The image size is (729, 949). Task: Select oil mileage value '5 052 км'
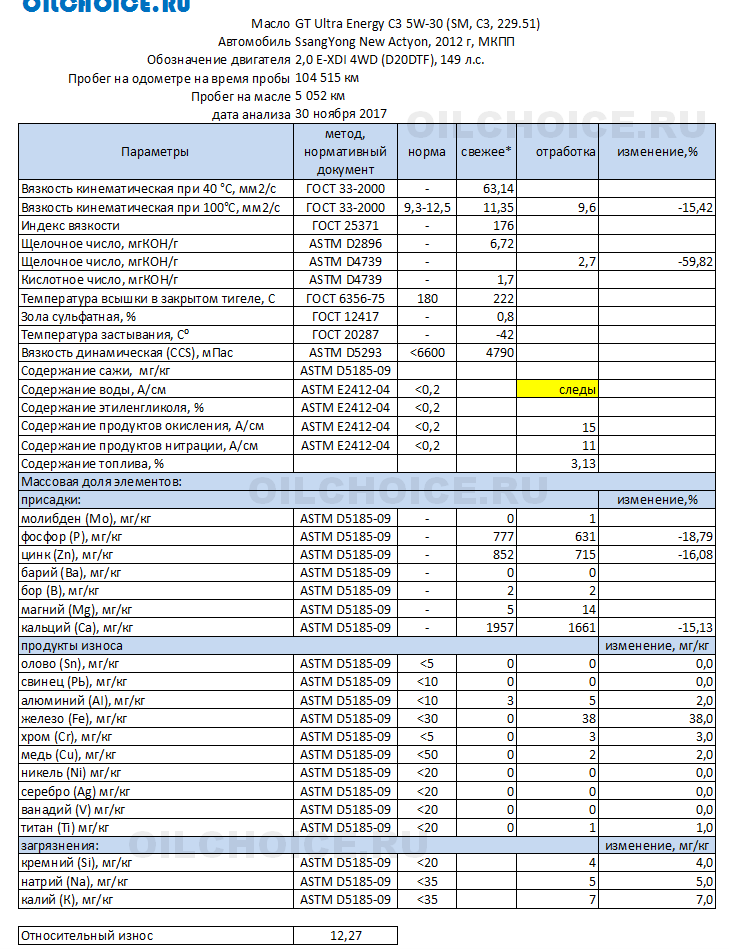click(x=320, y=96)
